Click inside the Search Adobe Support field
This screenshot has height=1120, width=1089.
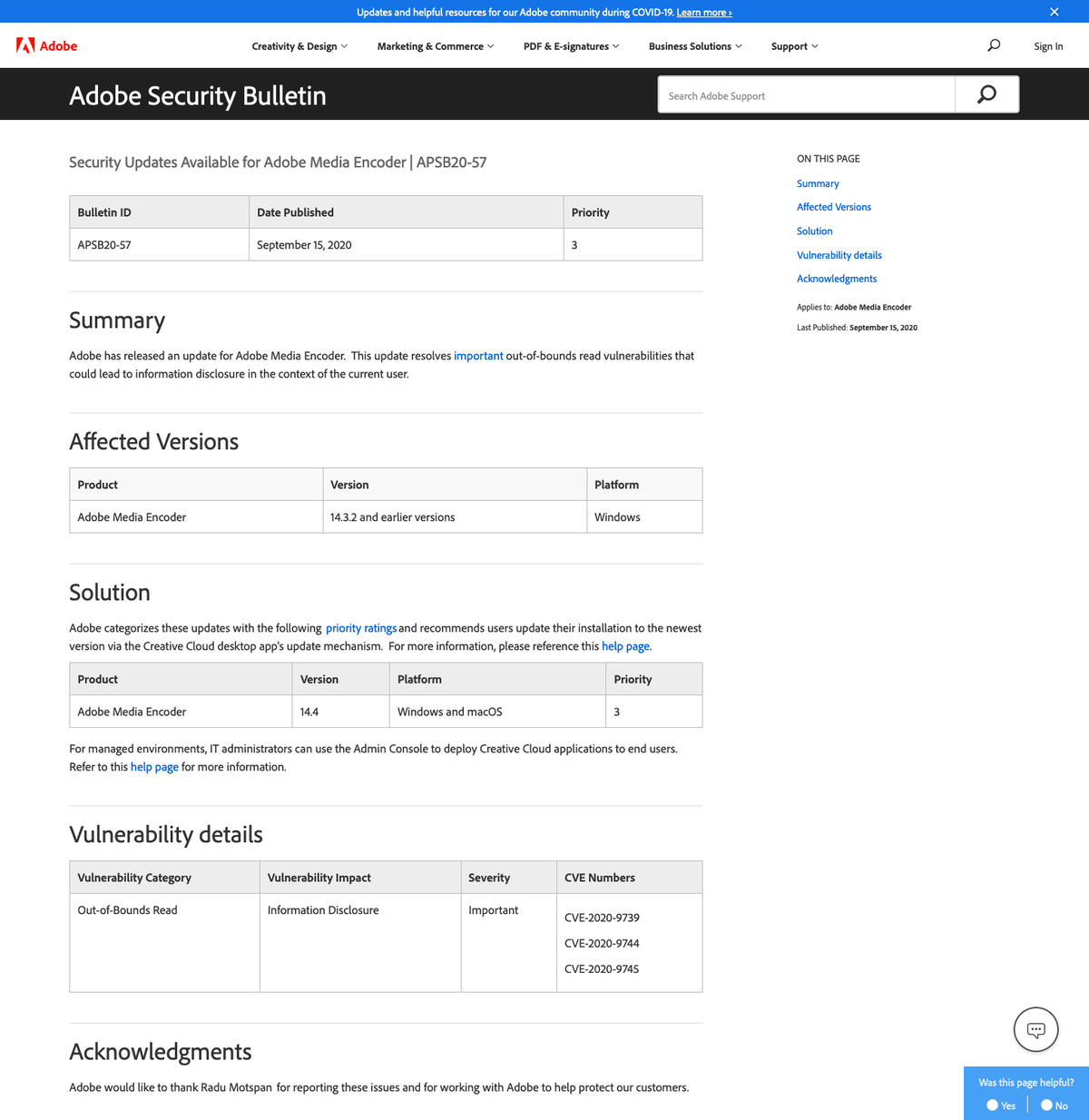(x=807, y=94)
